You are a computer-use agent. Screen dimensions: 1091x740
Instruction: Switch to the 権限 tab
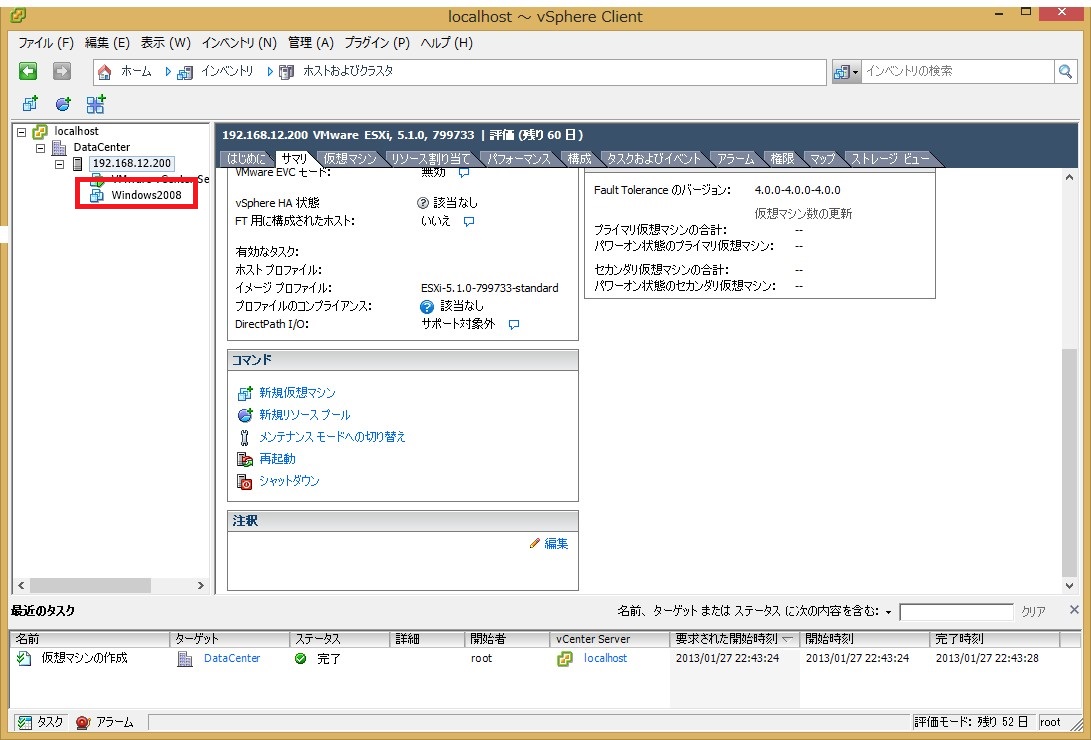(782, 159)
